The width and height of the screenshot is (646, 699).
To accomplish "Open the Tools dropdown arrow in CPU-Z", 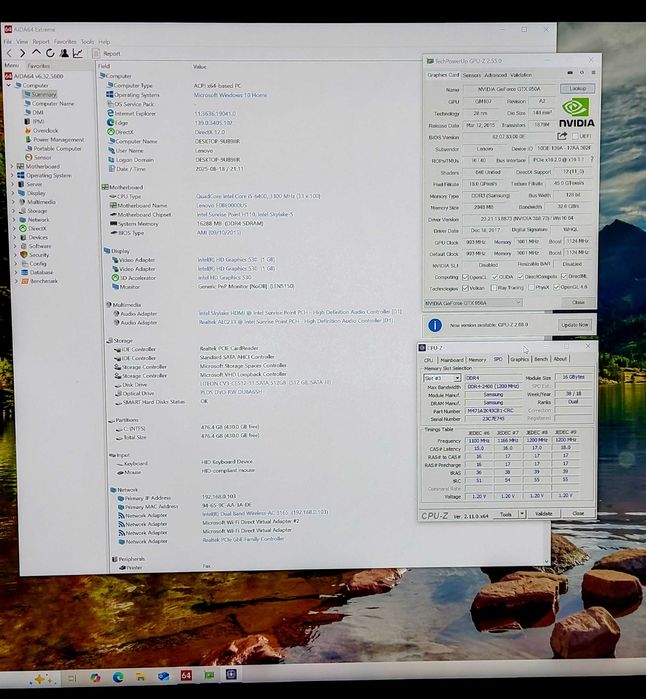I will 522,514.
